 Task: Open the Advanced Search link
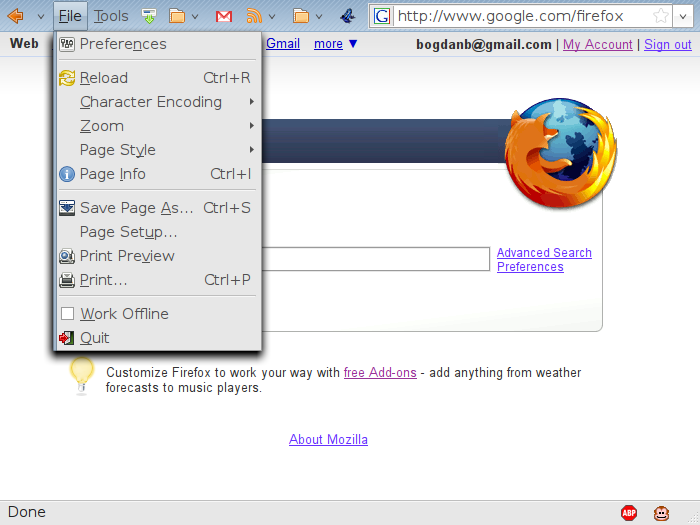click(544, 253)
